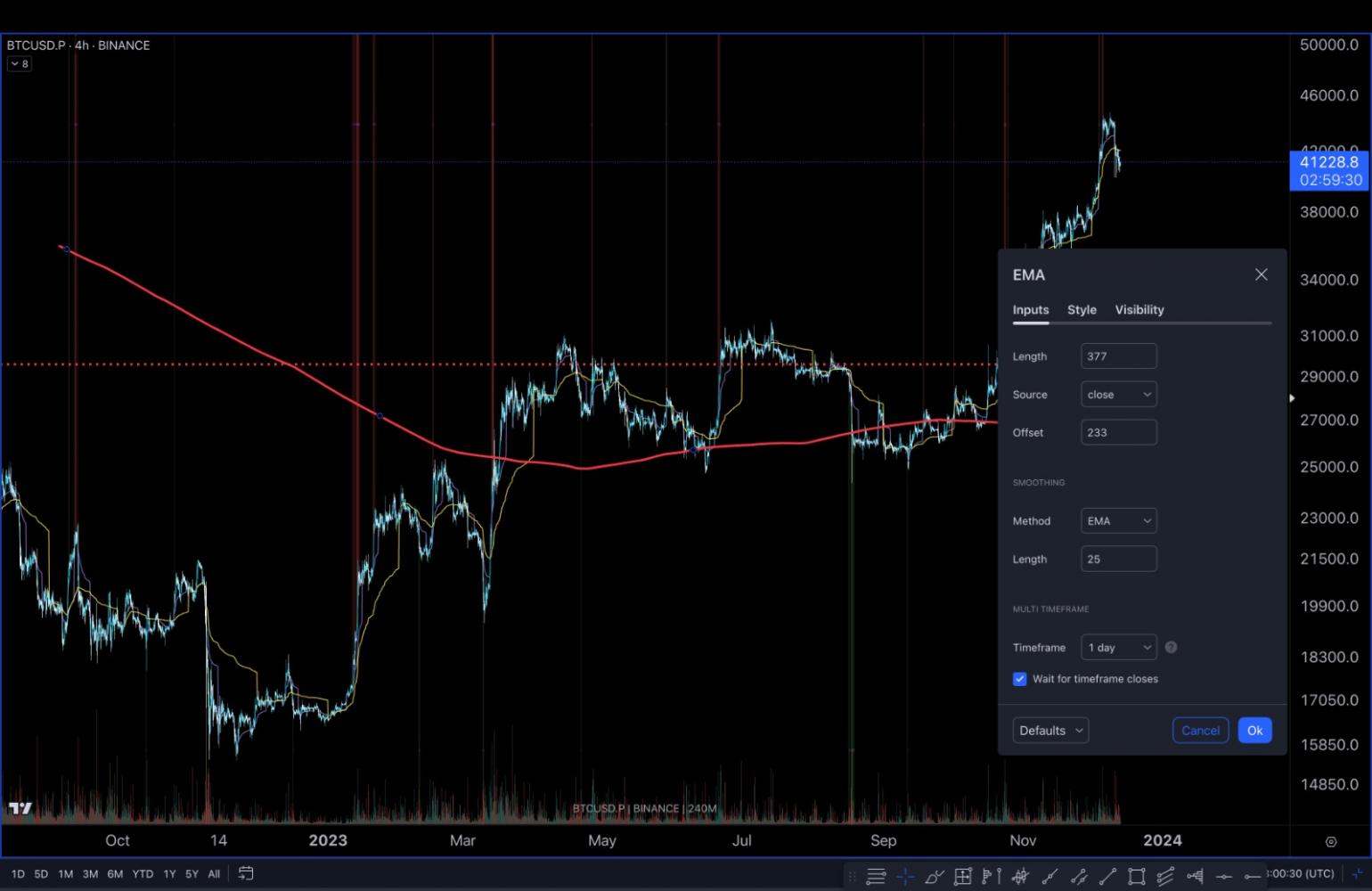Click the Length field showing 377
1372x891 pixels.
click(1119, 356)
